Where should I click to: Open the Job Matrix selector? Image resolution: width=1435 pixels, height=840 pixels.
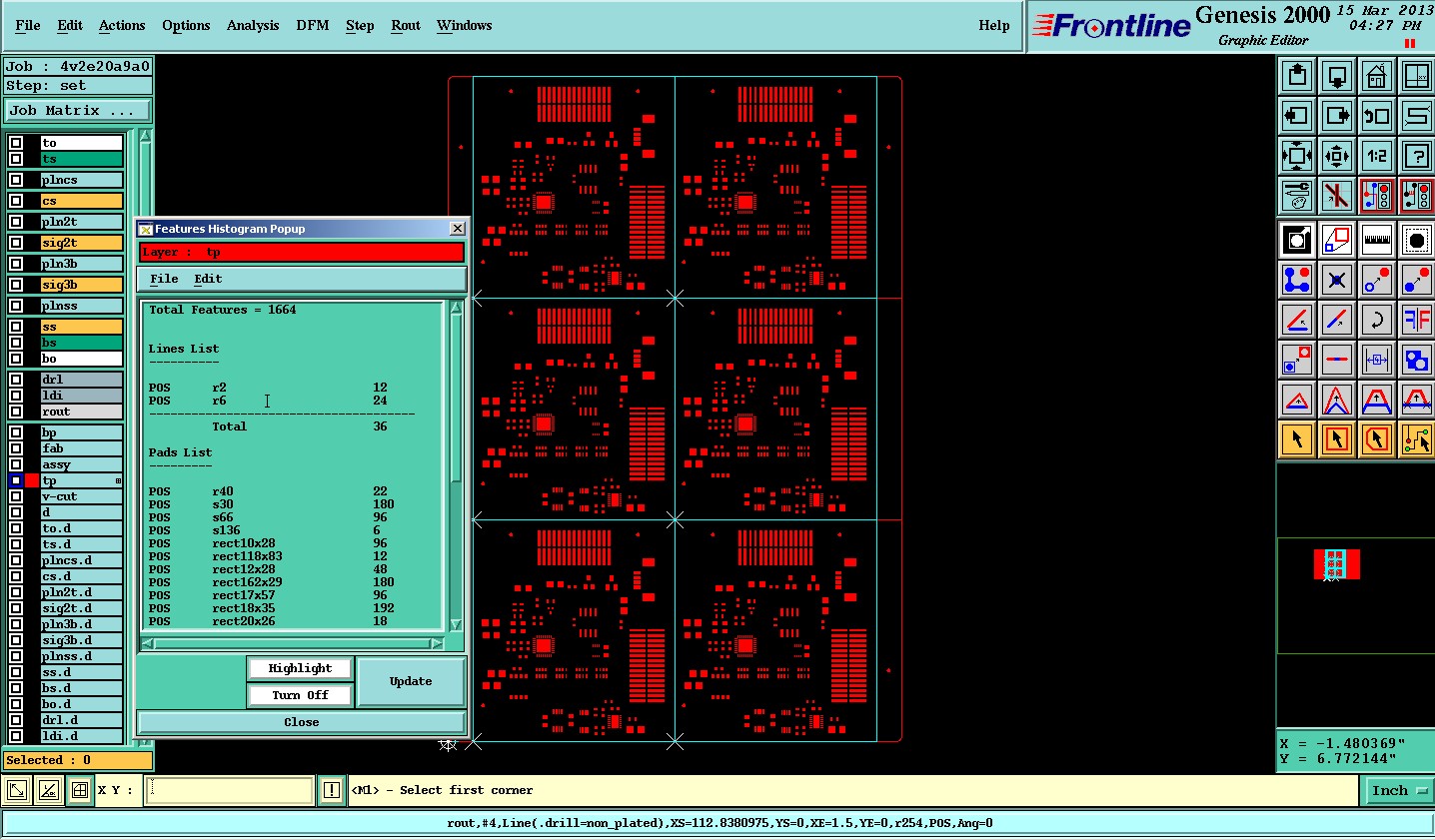[x=78, y=111]
